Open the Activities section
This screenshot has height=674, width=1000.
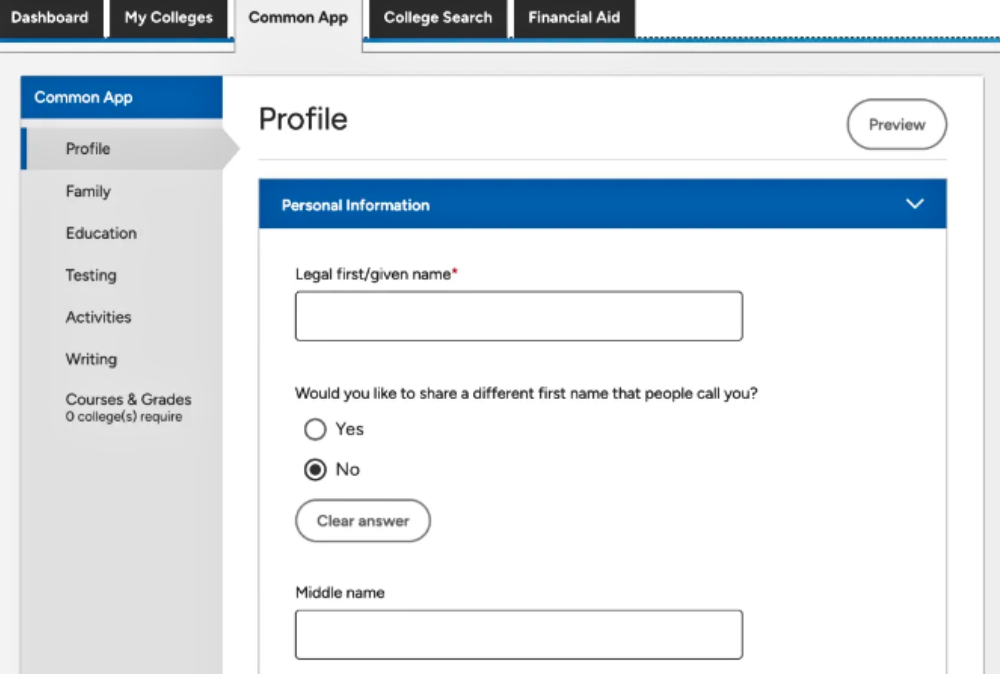[98, 317]
